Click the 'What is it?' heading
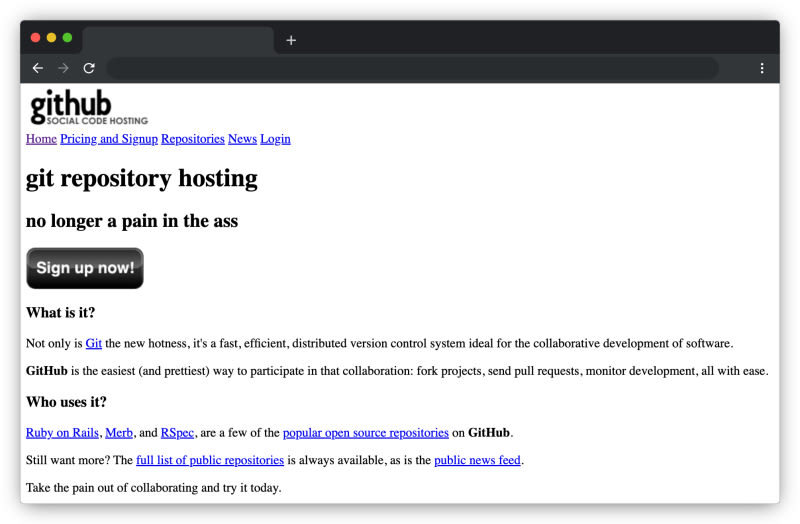800x524 pixels. [61, 312]
